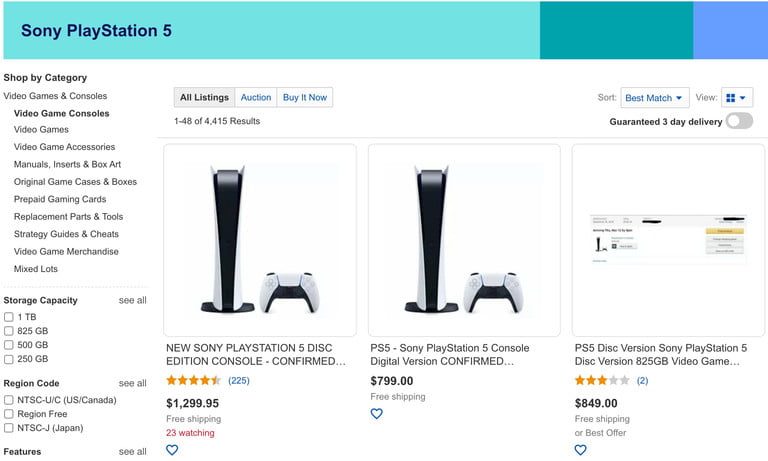Expand Storage Capacity see all options
Image resolution: width=768 pixels, height=461 pixels.
point(132,300)
